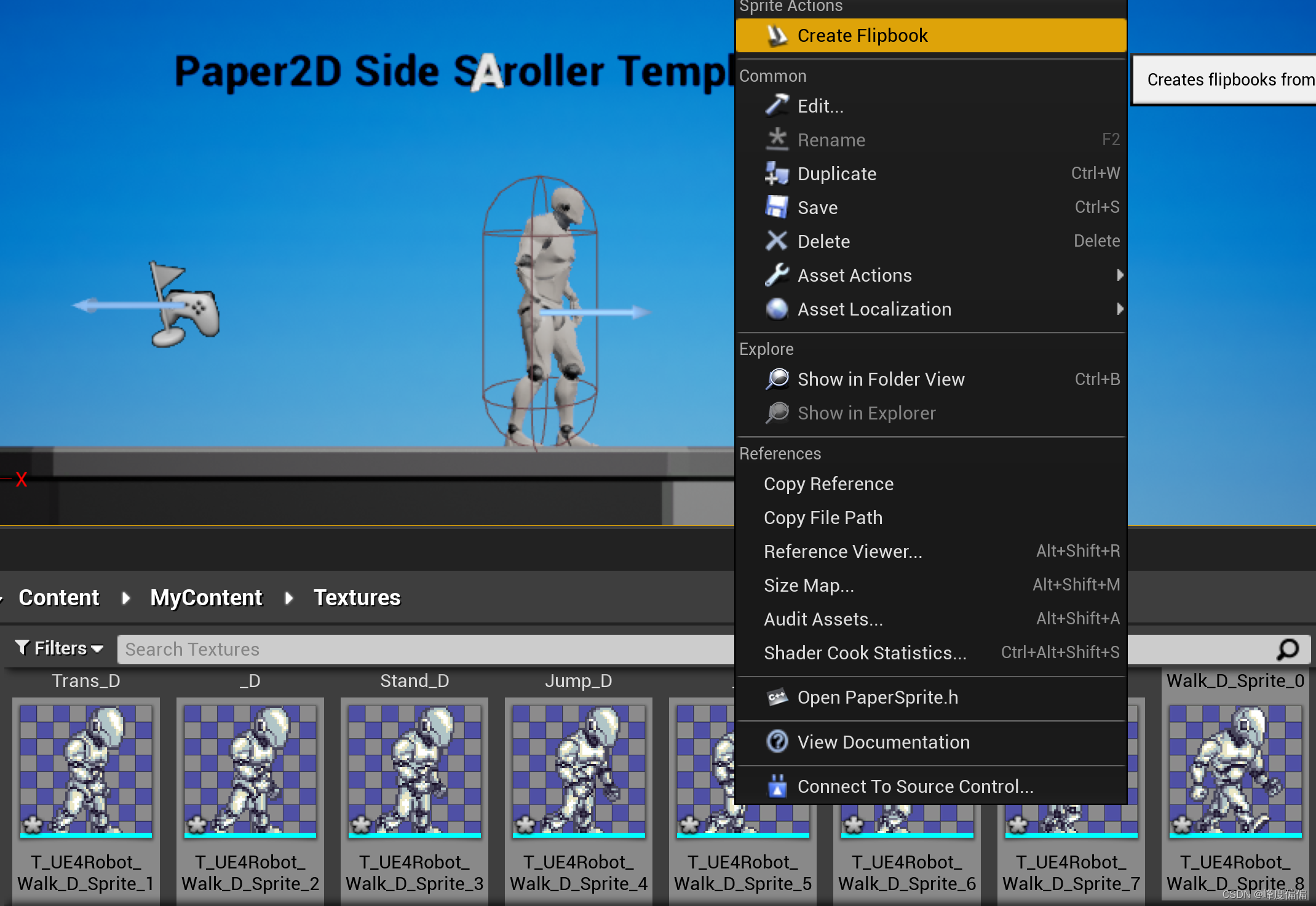Select the T_UE4Robot_Walk_D_Sprite_1 thumbnail
1316x906 pixels.
[x=86, y=769]
